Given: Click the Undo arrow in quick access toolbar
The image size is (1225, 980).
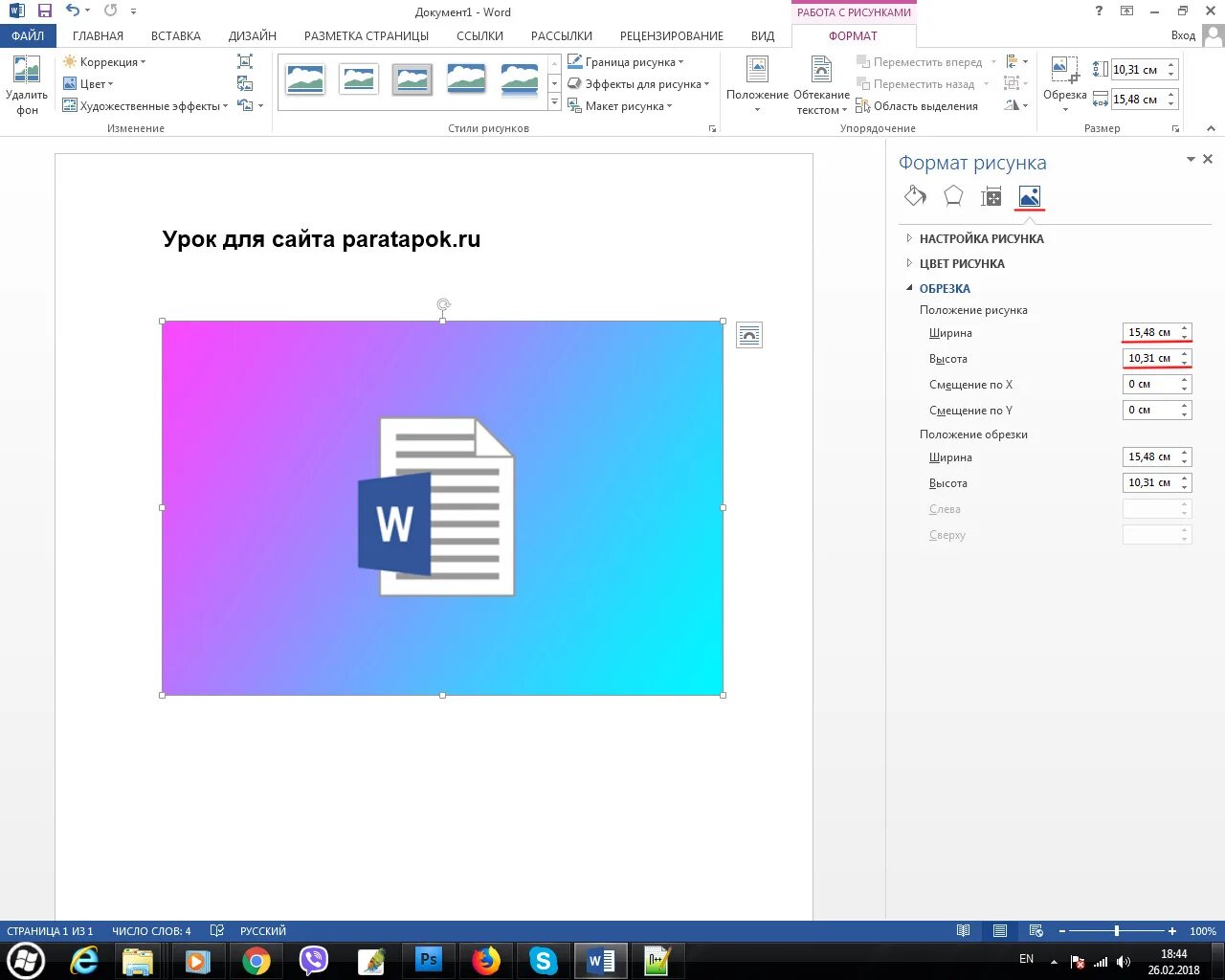Looking at the screenshot, I should (73, 11).
